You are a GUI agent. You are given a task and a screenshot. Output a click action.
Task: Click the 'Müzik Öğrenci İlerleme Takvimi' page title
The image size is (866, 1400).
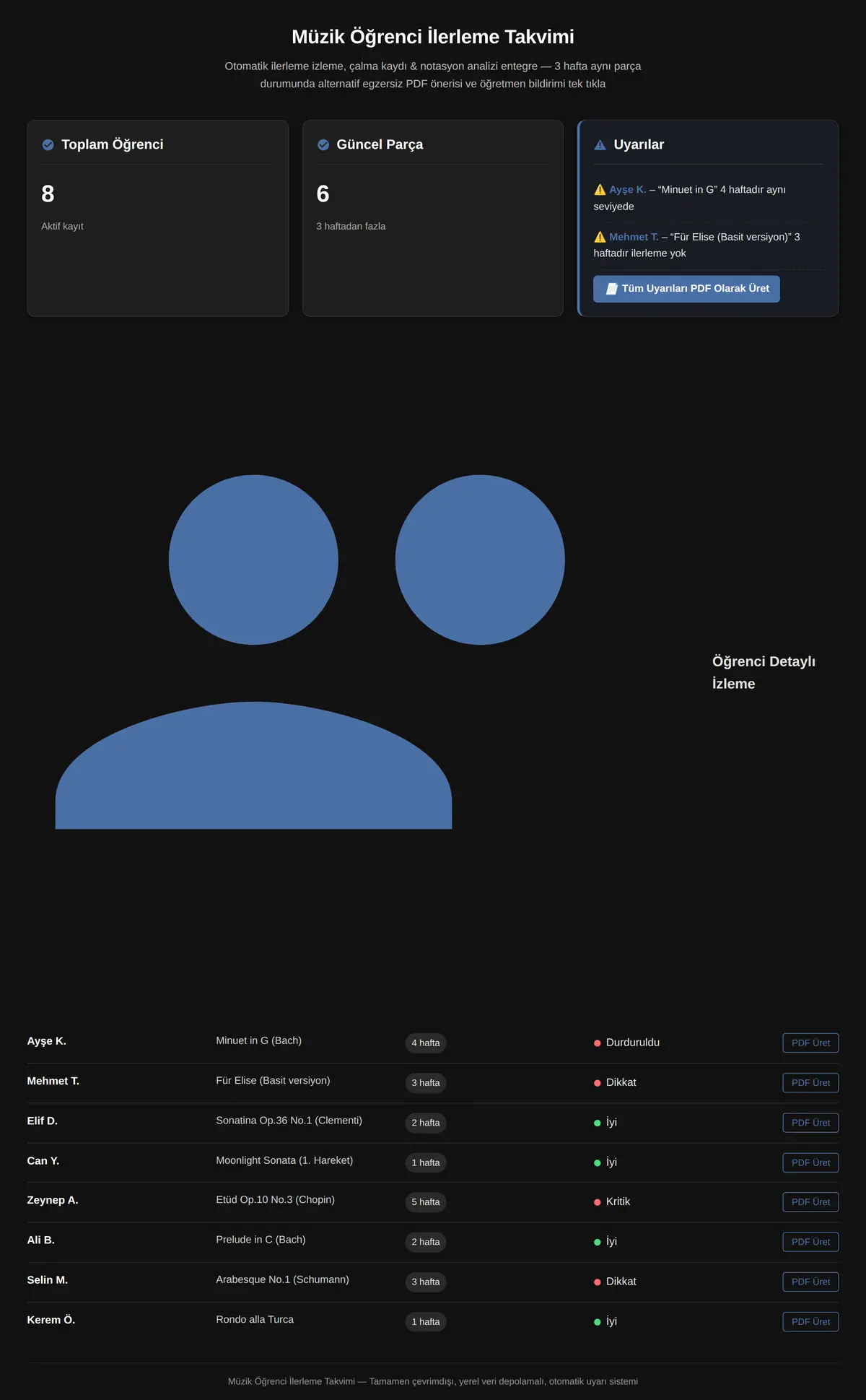433,37
